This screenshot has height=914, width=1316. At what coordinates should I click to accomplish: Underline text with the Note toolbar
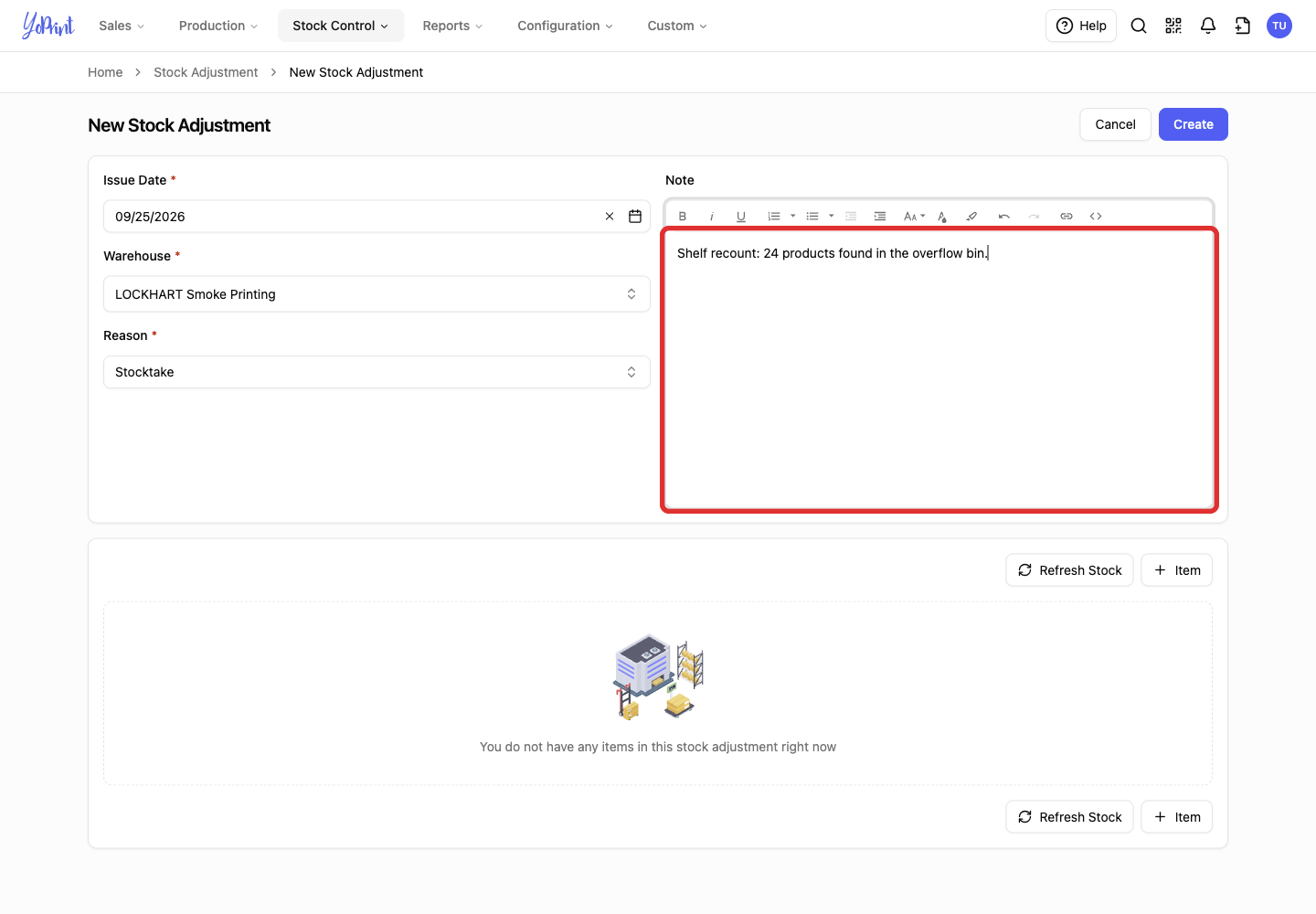click(741, 217)
